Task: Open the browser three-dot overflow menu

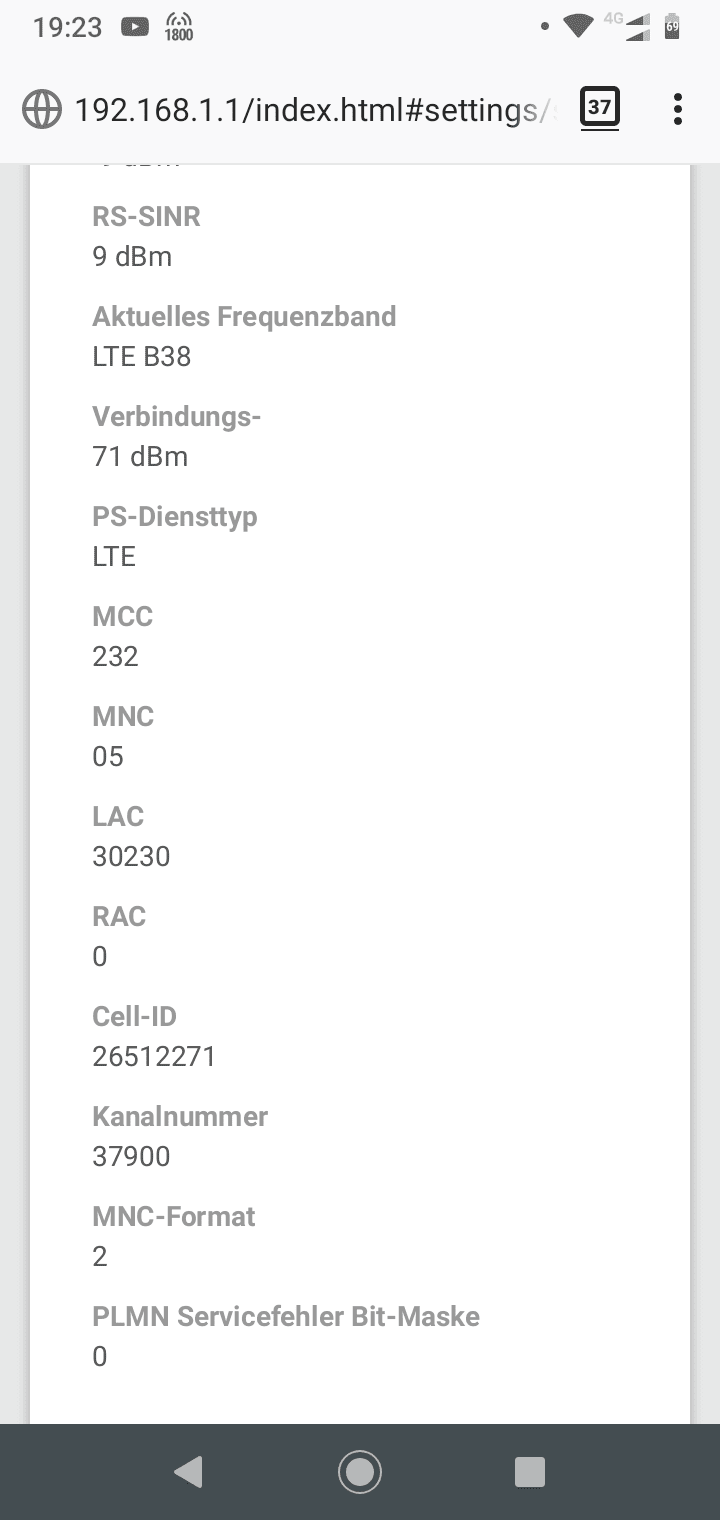Action: [x=678, y=109]
